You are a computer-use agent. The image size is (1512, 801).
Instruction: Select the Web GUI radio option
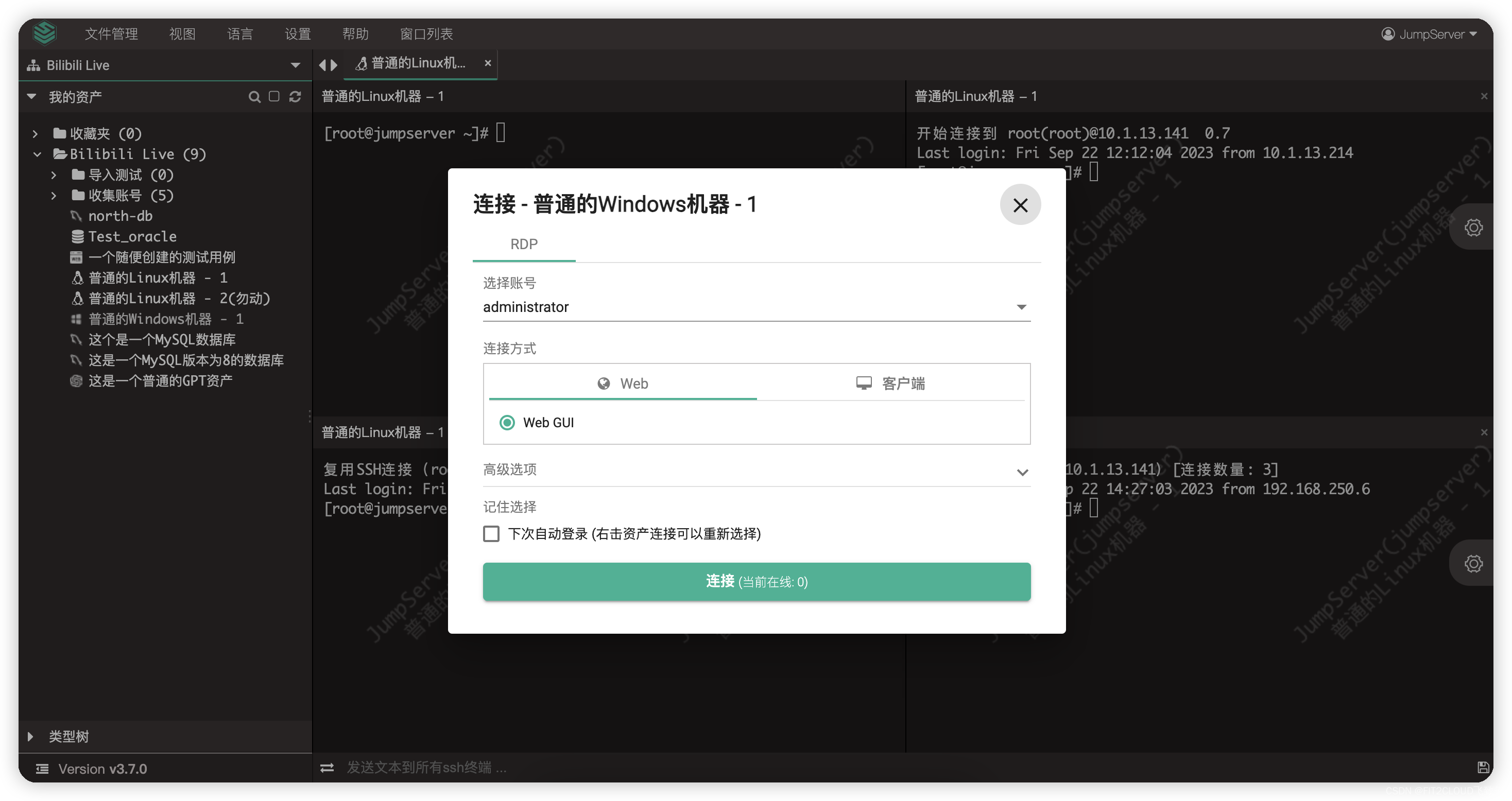(507, 422)
